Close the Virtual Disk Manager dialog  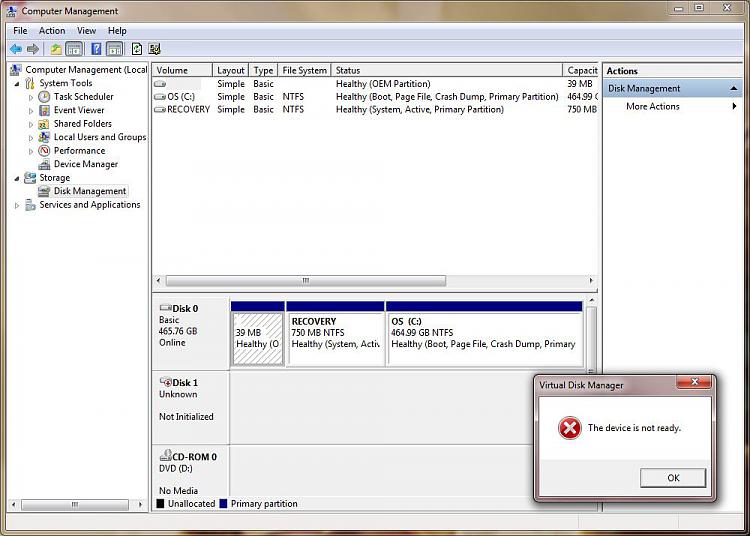695,382
